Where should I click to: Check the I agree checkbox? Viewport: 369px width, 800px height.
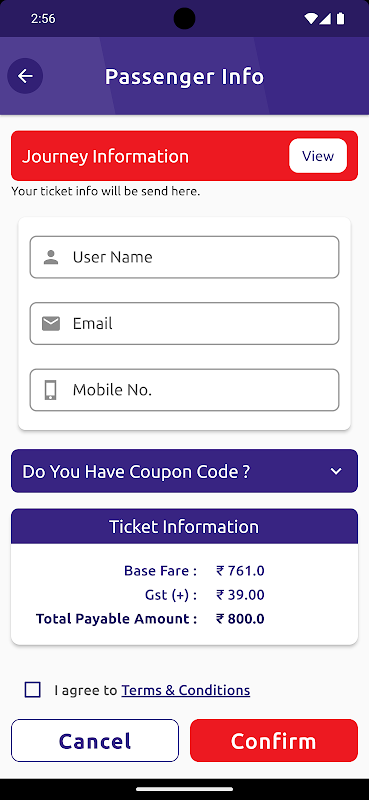[33, 690]
